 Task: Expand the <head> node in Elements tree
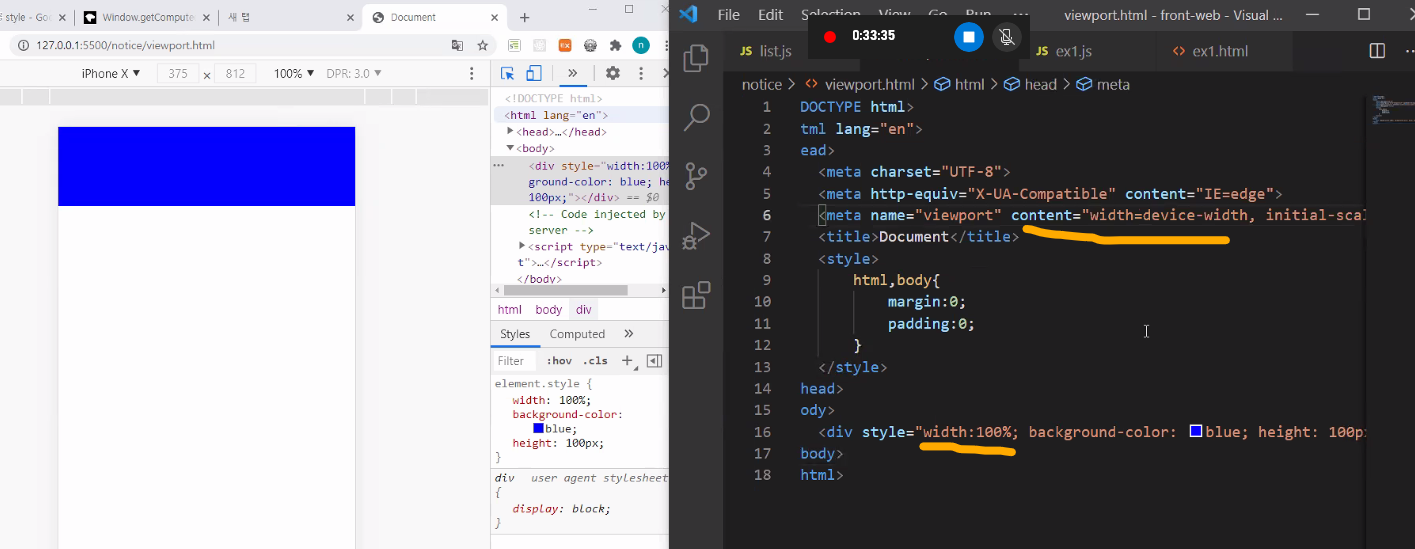click(x=511, y=131)
